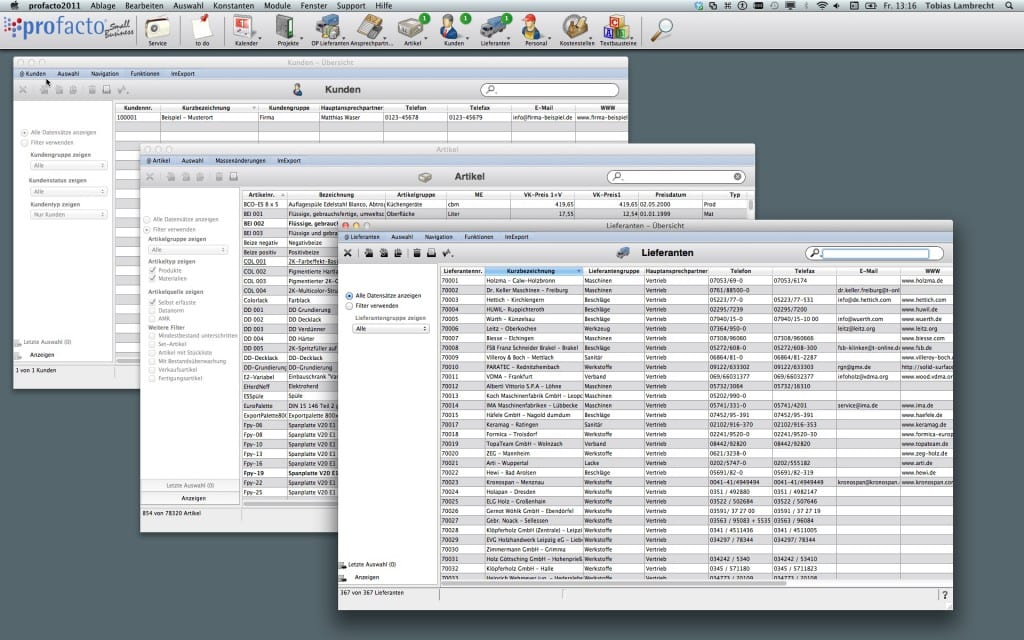Open the Ablage menu
The width and height of the screenshot is (1024, 640).
103,5
